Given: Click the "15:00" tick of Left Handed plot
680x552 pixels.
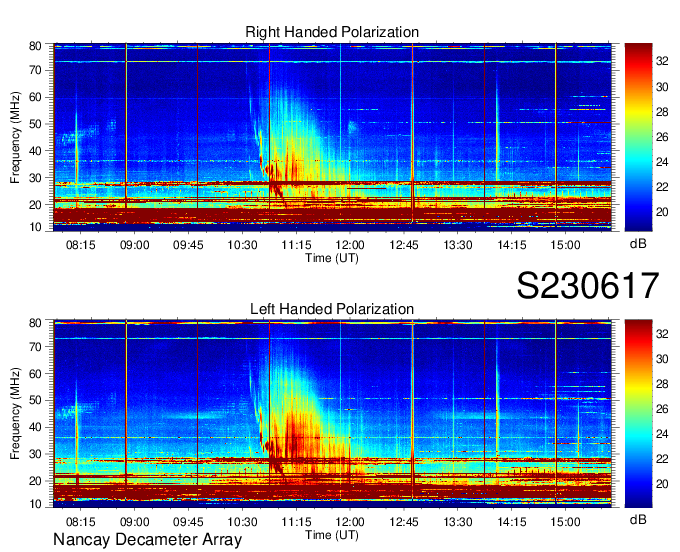Looking at the screenshot, I should tap(566, 522).
